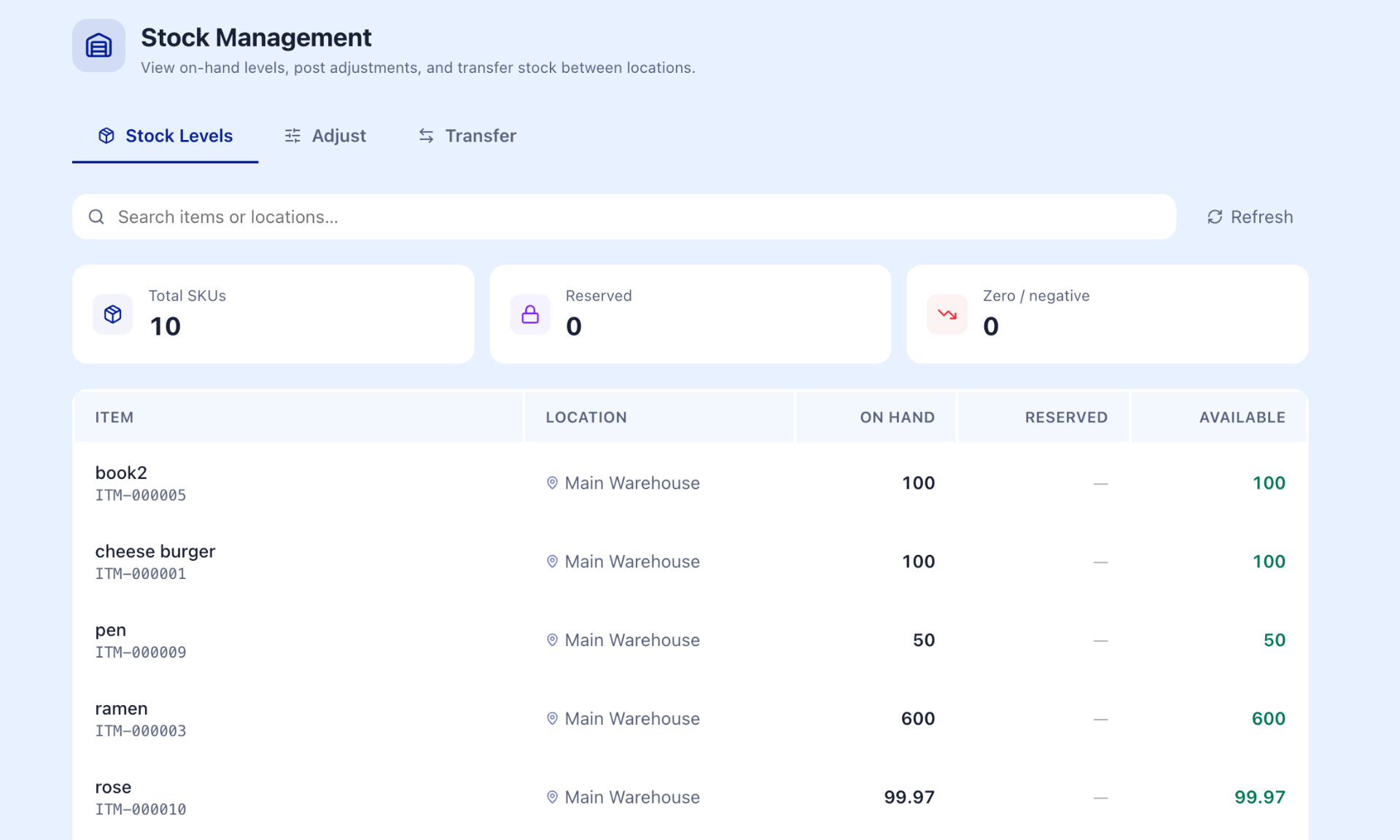Click the ON HAND column header
Image resolution: width=1400 pixels, height=840 pixels.
(897, 417)
